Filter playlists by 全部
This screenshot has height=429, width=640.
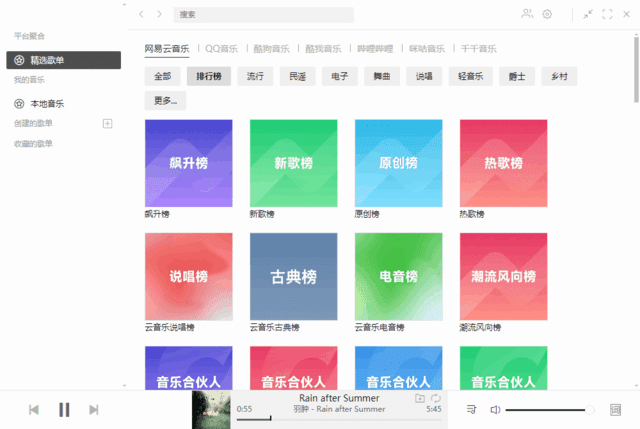pos(162,76)
